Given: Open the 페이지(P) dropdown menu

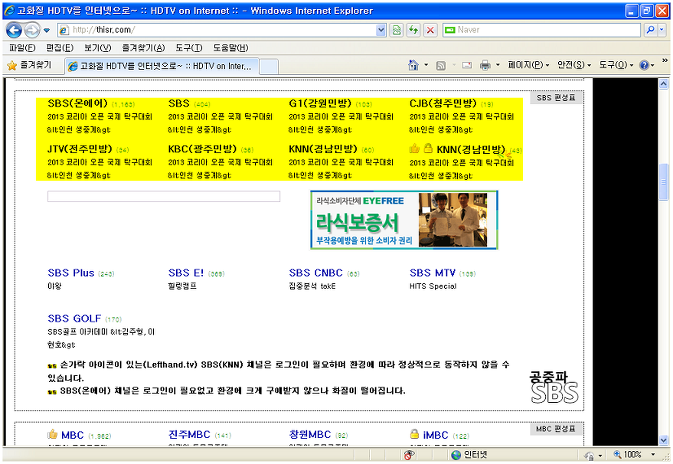Looking at the screenshot, I should (528, 65).
